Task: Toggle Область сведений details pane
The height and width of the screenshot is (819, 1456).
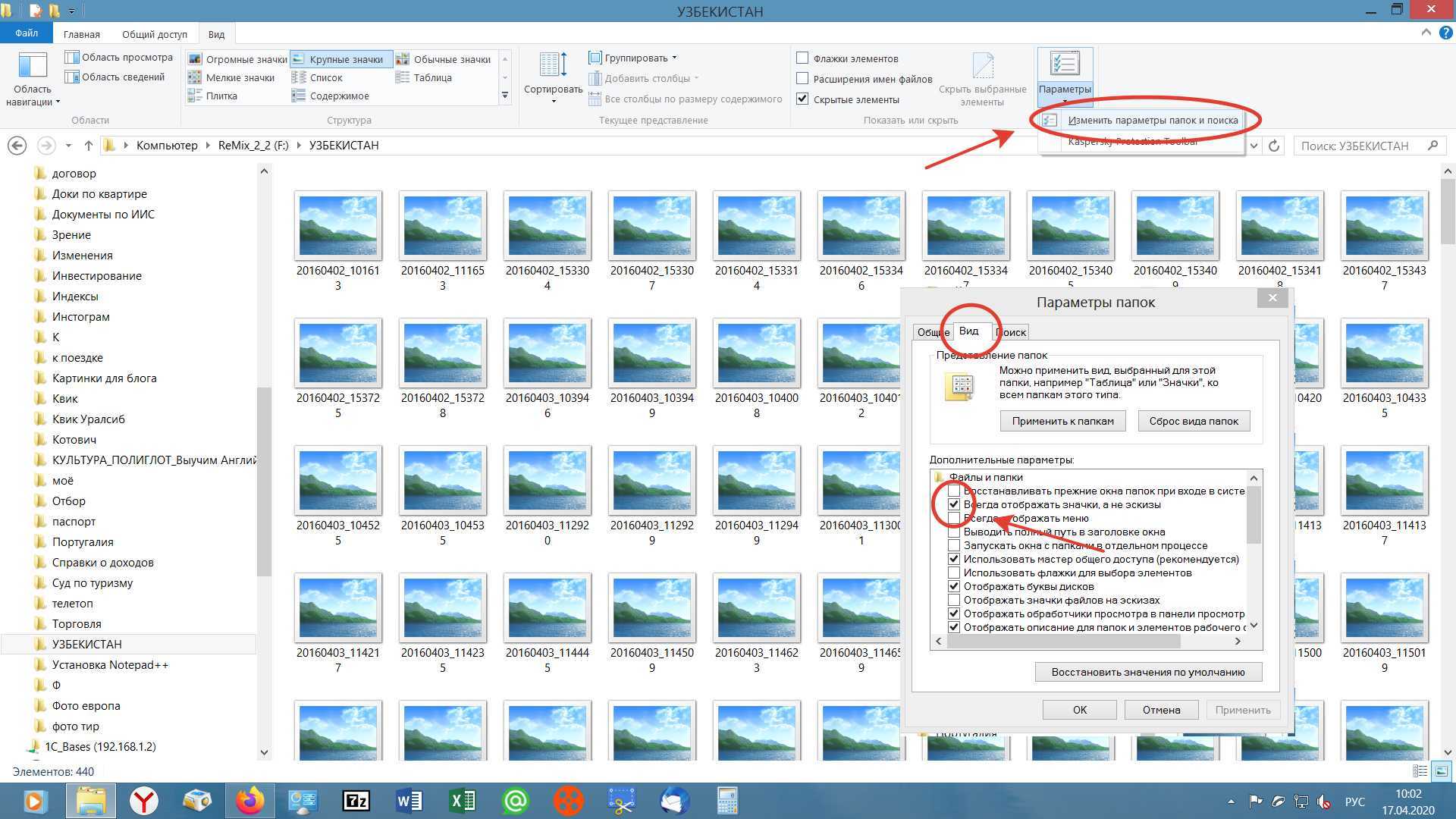Action: 115,77
